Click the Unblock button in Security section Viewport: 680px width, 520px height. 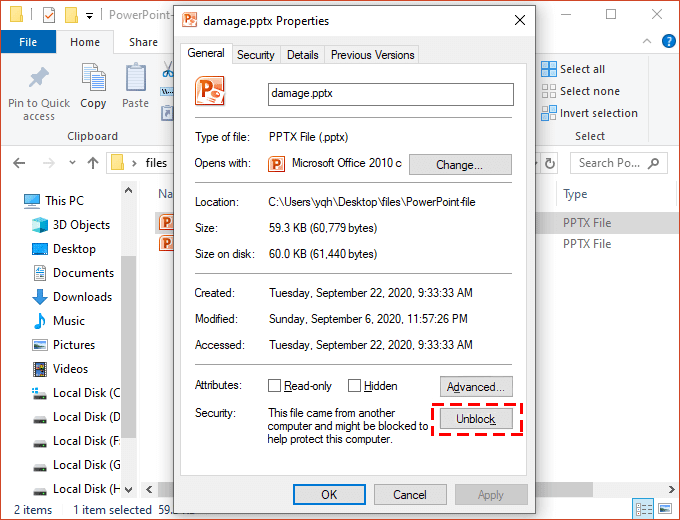(x=476, y=419)
